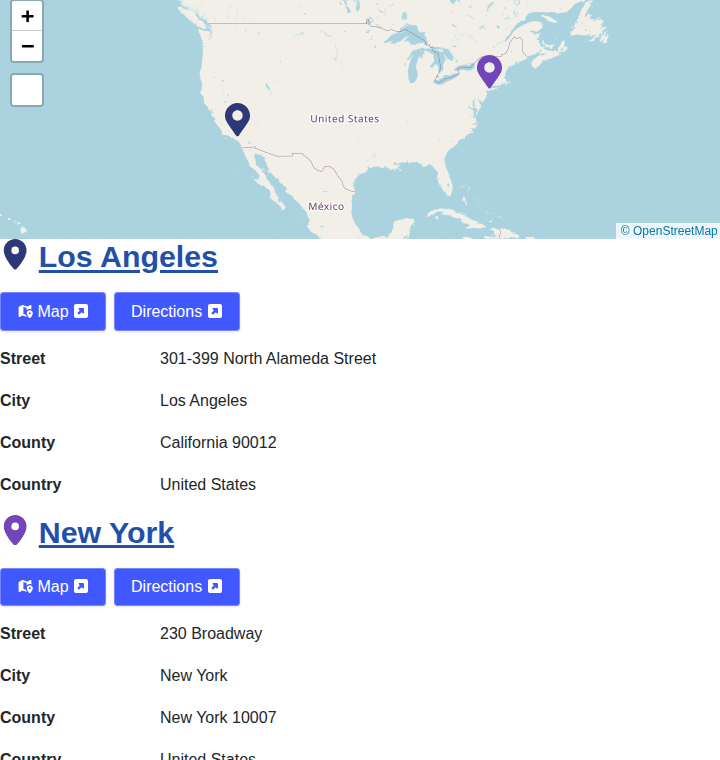720x760 pixels.
Task: Select the dark blue Los Angeles map marker
Action: (x=237, y=118)
